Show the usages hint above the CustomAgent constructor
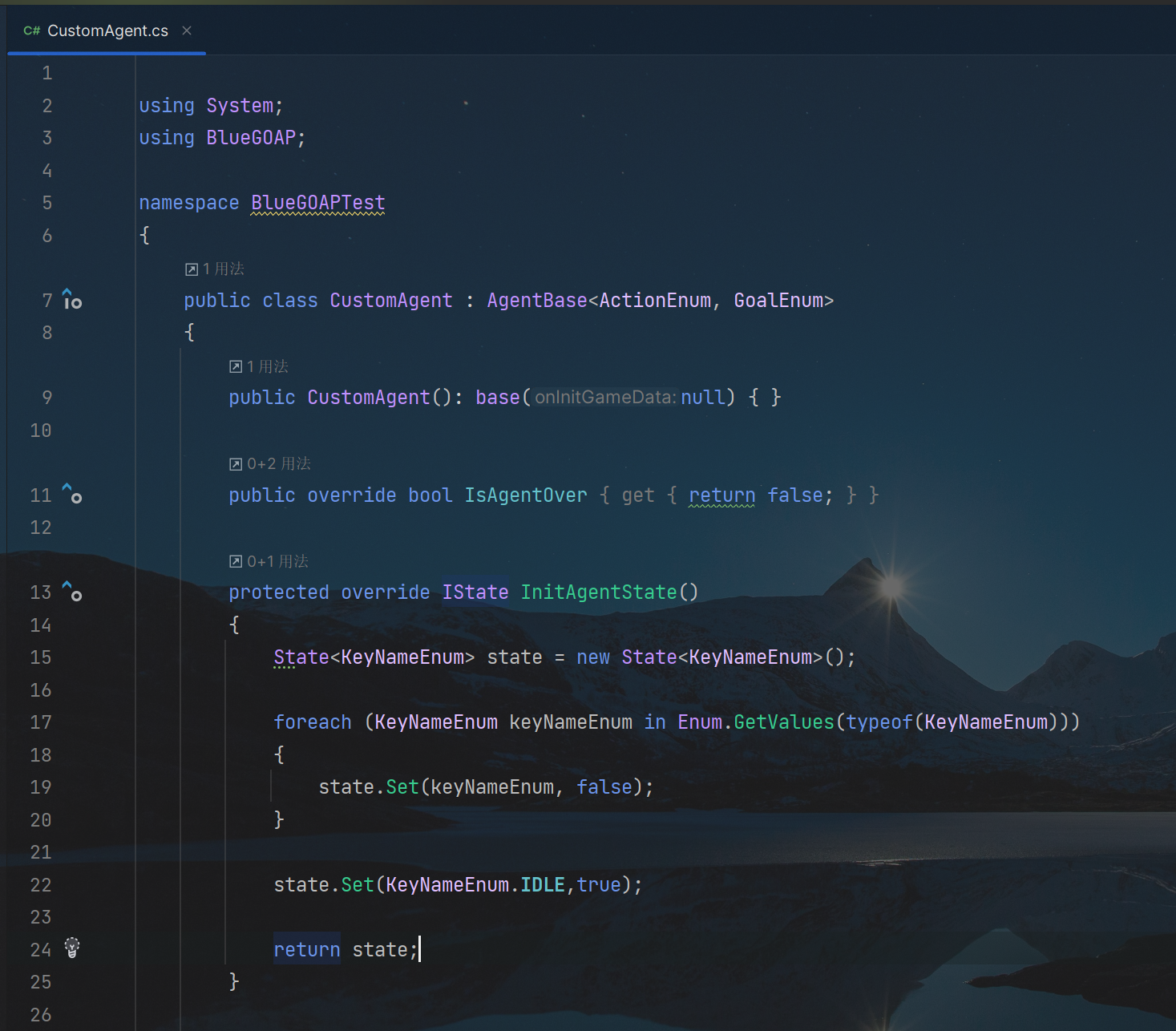This screenshot has width=1176, height=1031. [259, 366]
